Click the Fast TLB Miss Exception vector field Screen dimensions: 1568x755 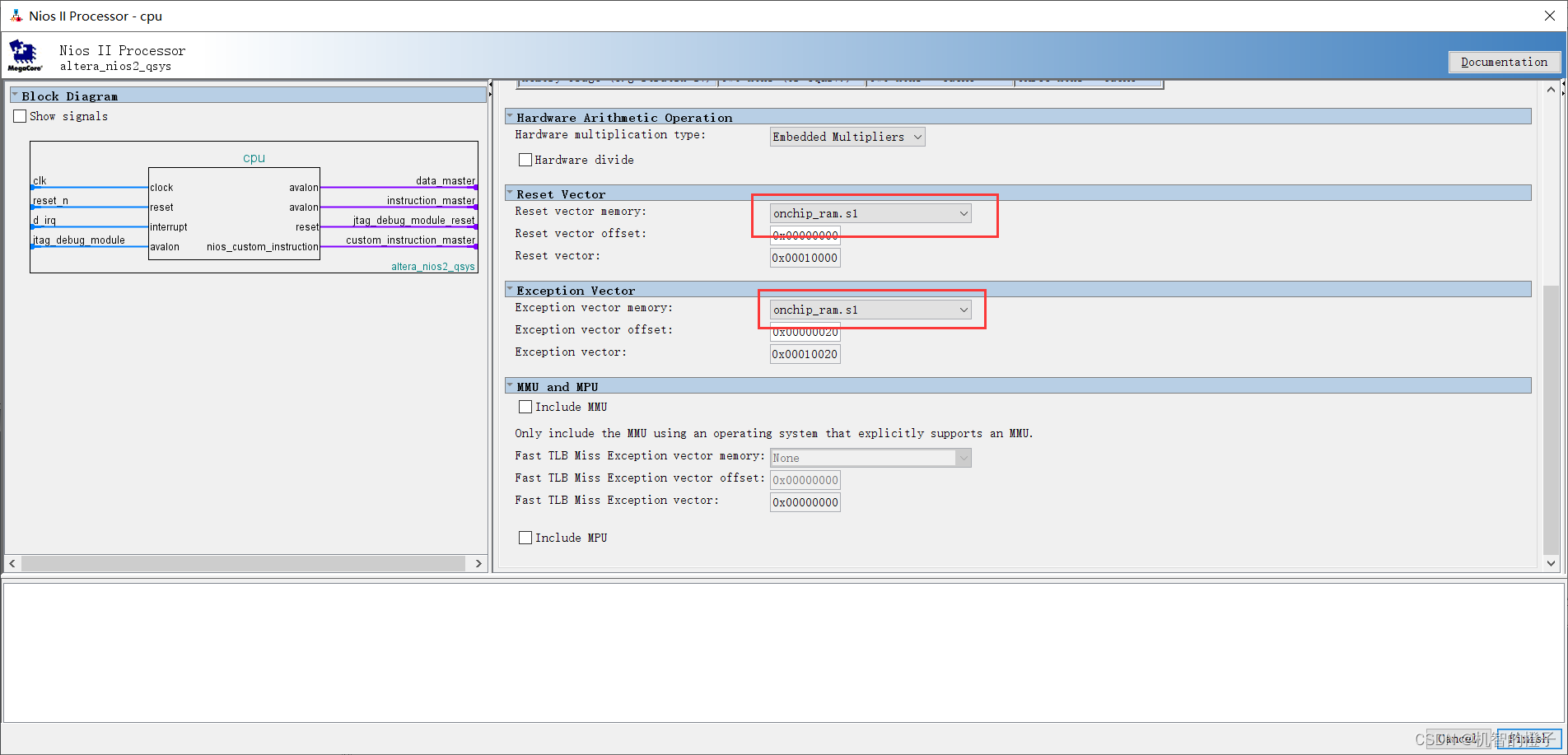tap(805, 502)
